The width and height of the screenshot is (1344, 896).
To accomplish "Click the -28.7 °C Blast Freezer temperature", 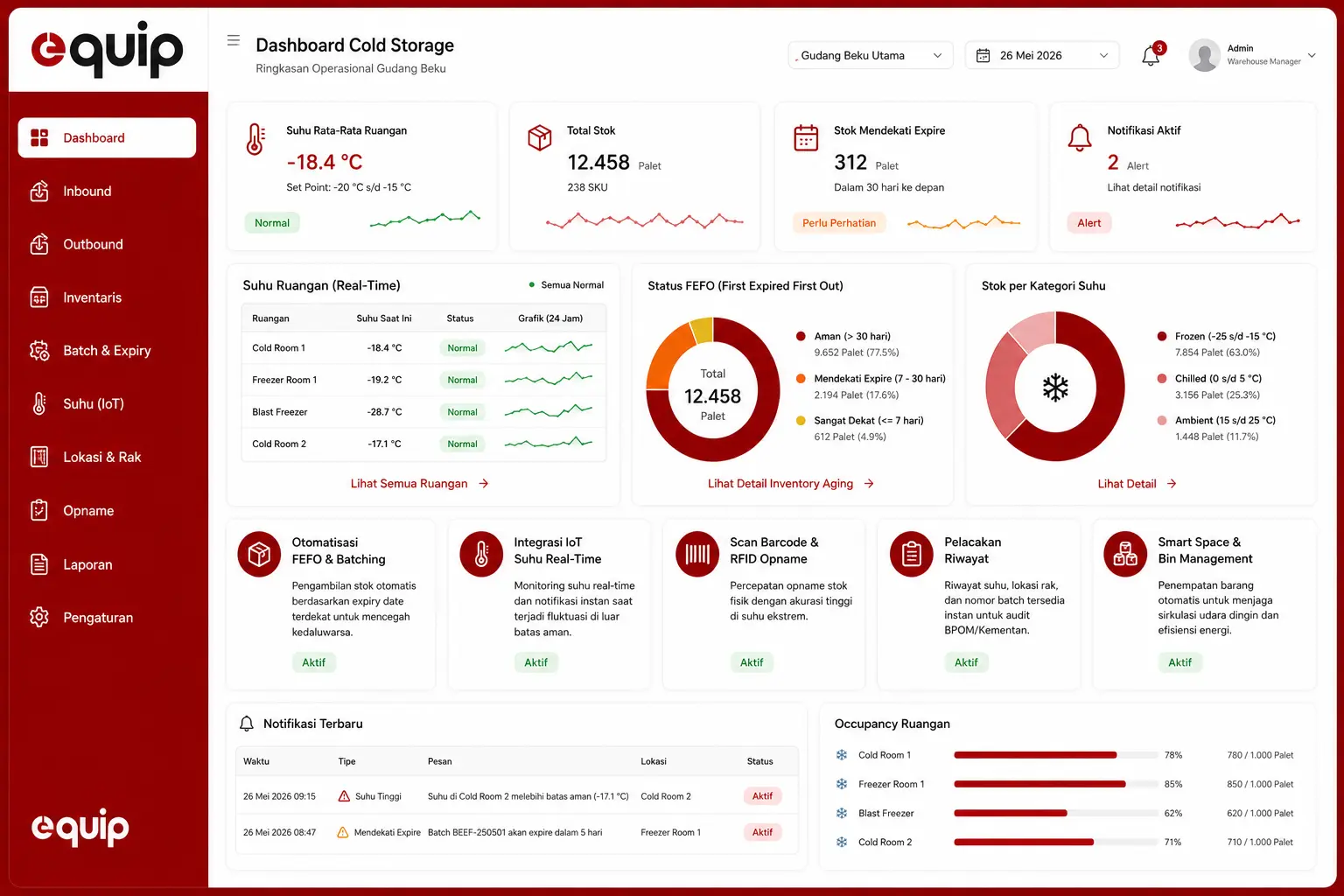I will pyautogui.click(x=384, y=412).
